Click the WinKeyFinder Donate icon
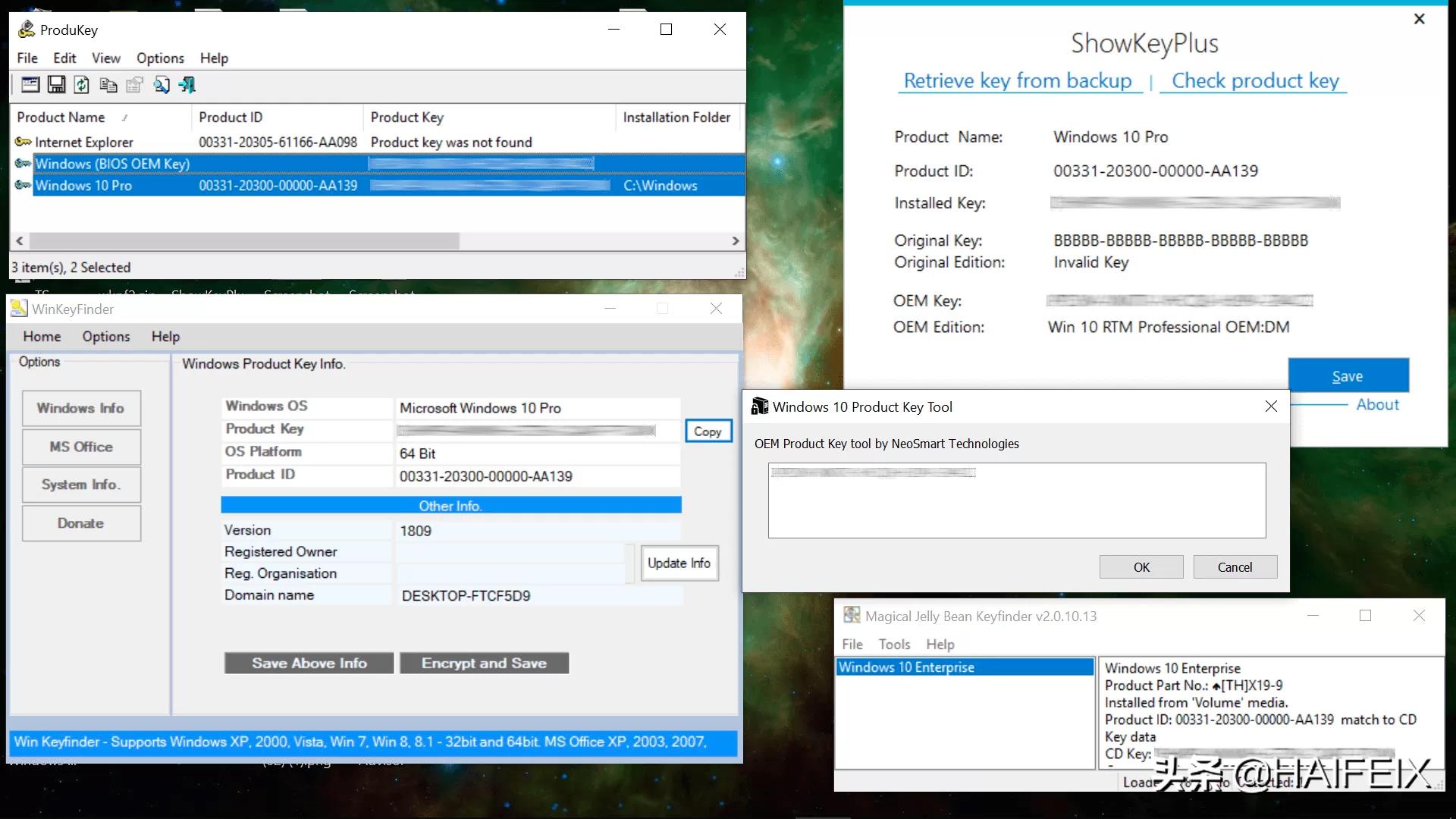This screenshot has height=819, width=1456. coord(81,523)
